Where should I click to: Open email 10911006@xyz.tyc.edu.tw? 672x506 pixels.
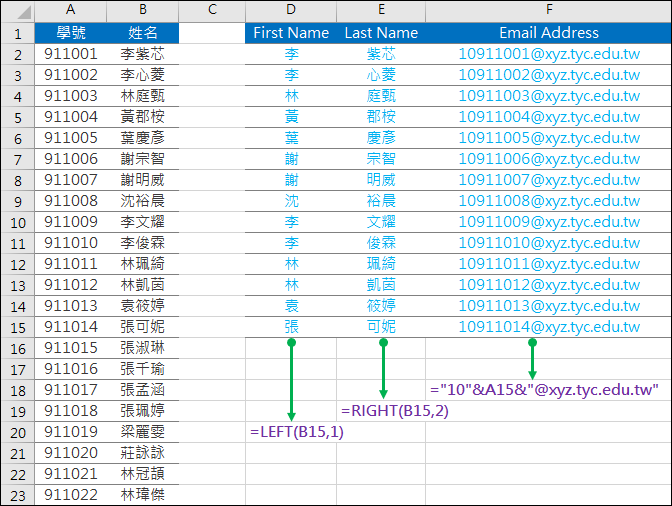pyautogui.click(x=549, y=159)
